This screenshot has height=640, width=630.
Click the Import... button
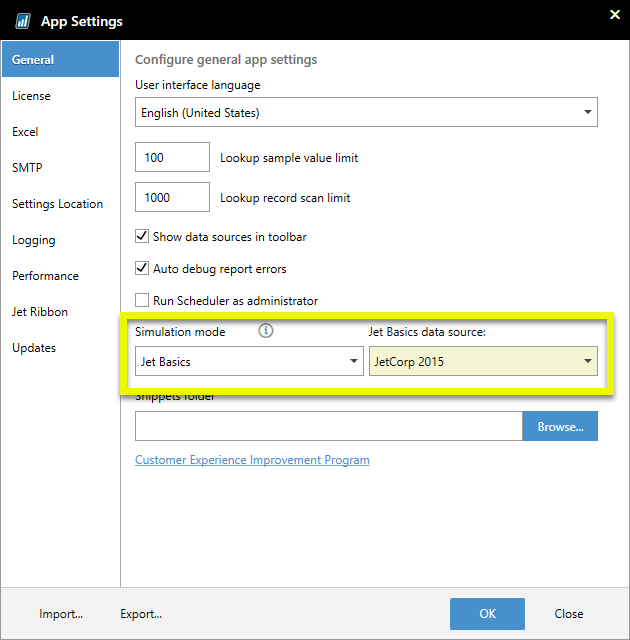click(x=61, y=614)
